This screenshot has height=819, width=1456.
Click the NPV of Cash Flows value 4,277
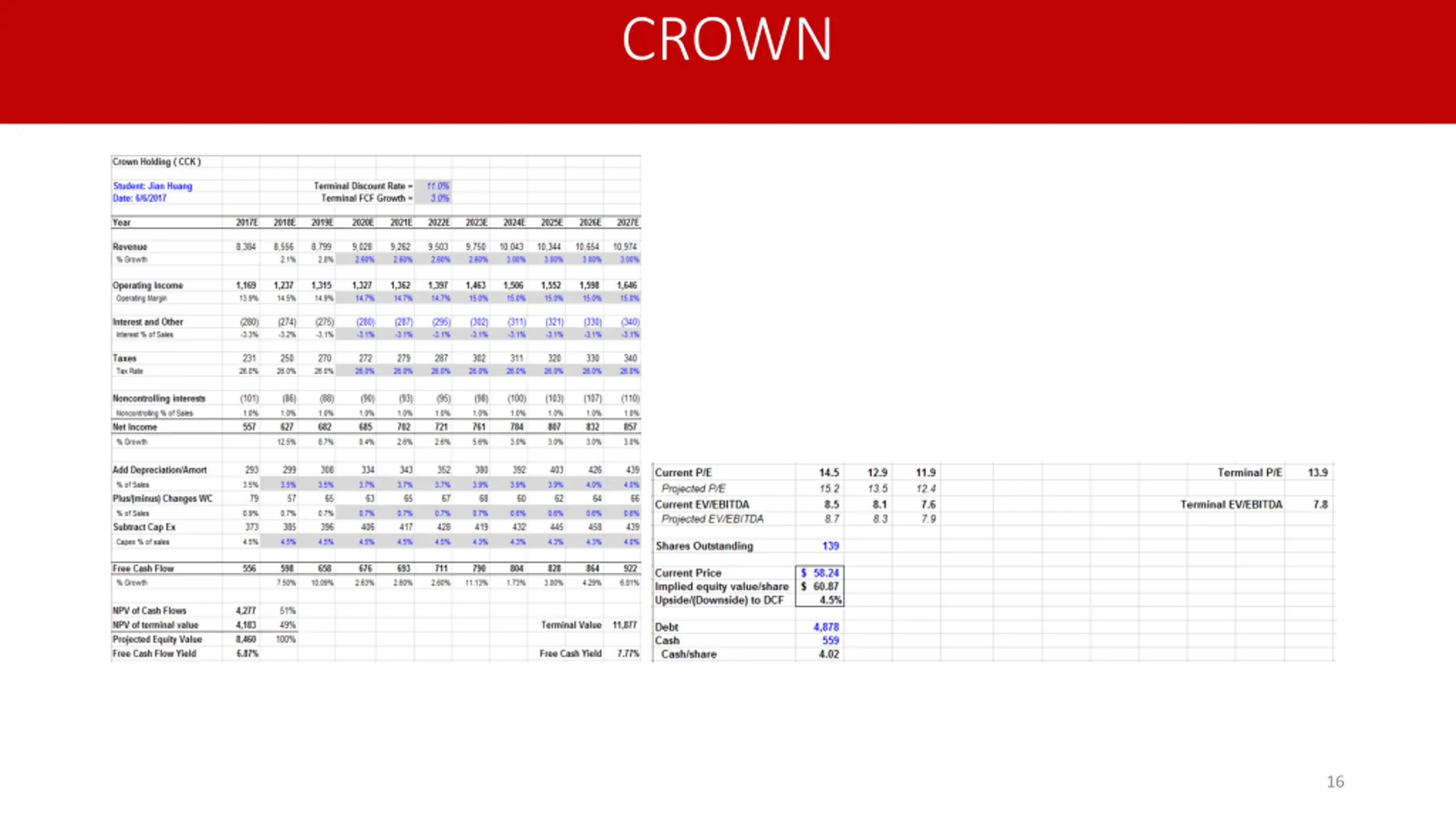246,611
